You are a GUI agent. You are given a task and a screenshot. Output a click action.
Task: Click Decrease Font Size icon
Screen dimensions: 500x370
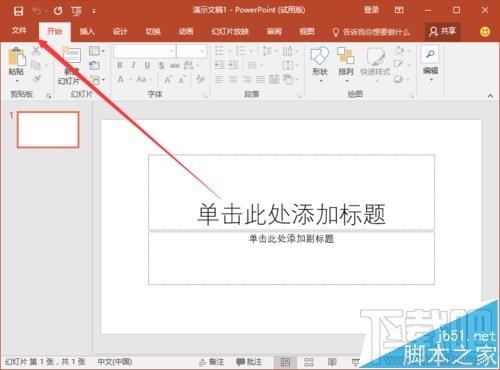pyautogui.click(x=182, y=80)
